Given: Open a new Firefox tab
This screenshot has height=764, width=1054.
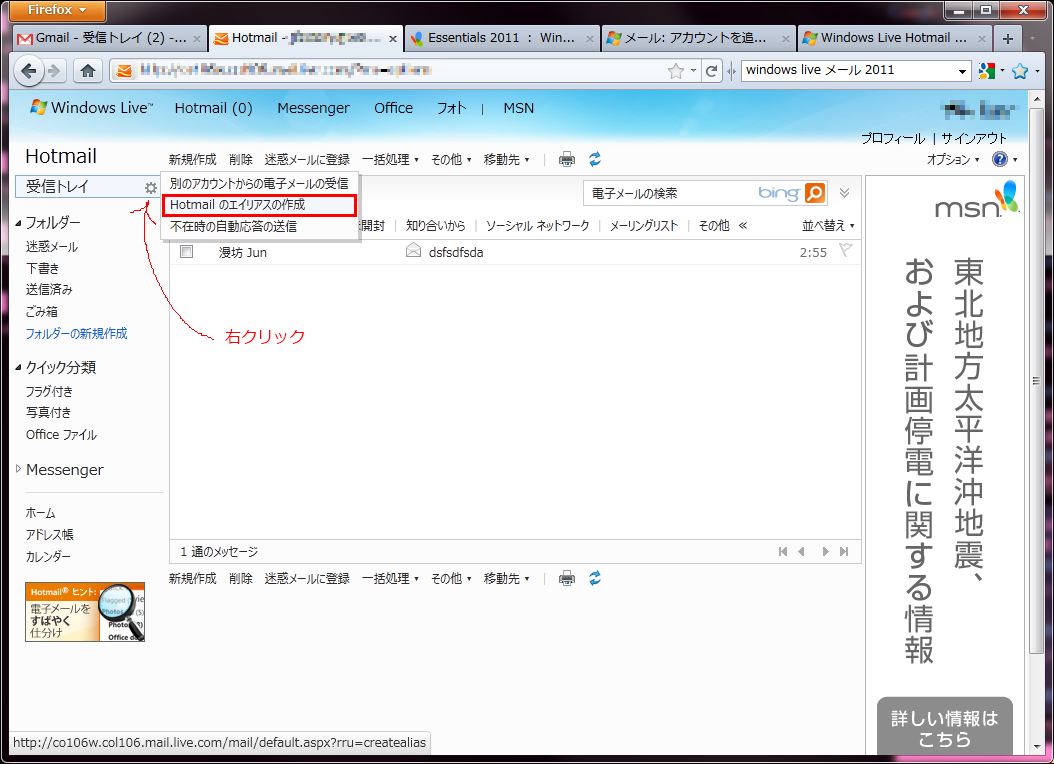Looking at the screenshot, I should (x=1008, y=38).
